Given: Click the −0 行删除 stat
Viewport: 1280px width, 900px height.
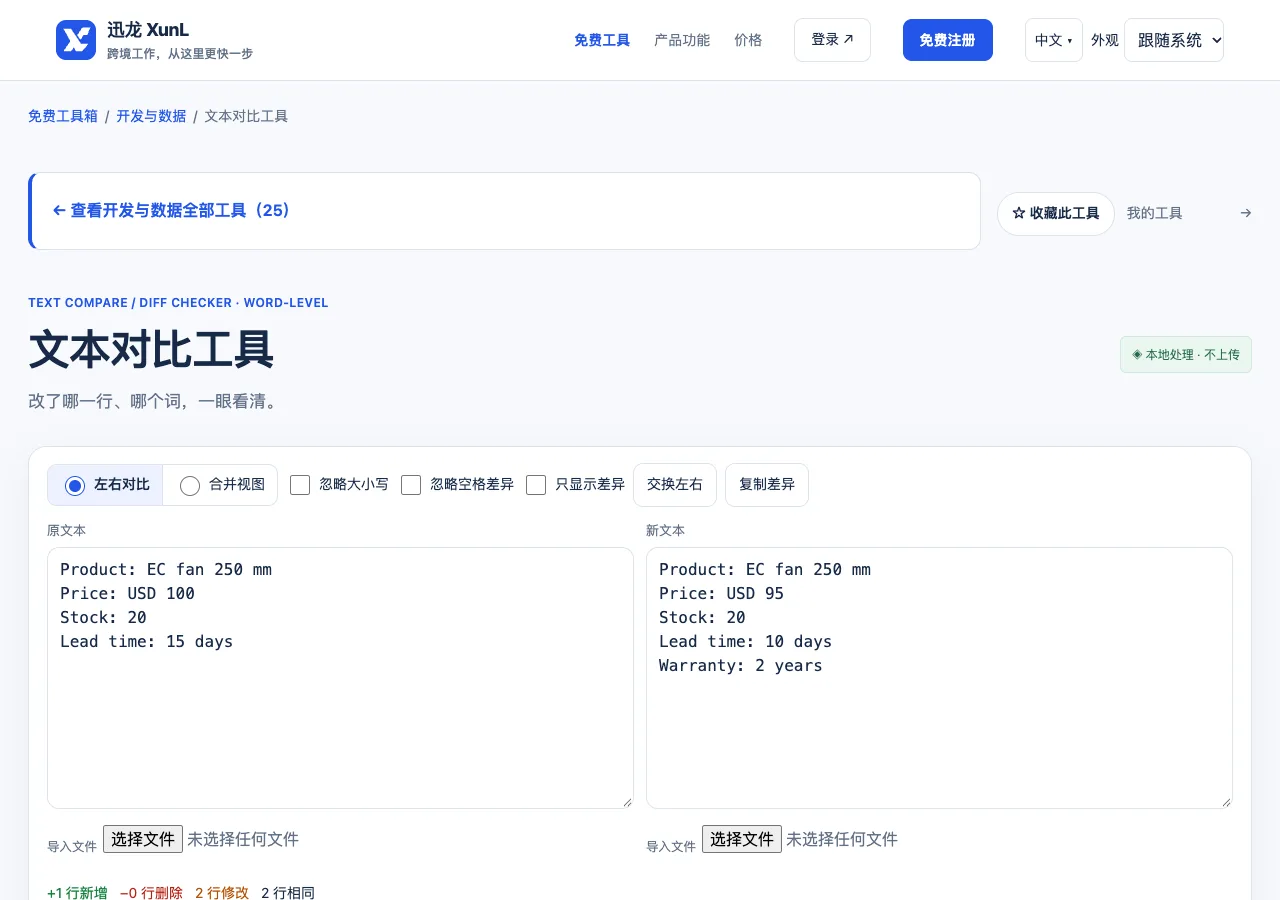Looking at the screenshot, I should point(151,893).
